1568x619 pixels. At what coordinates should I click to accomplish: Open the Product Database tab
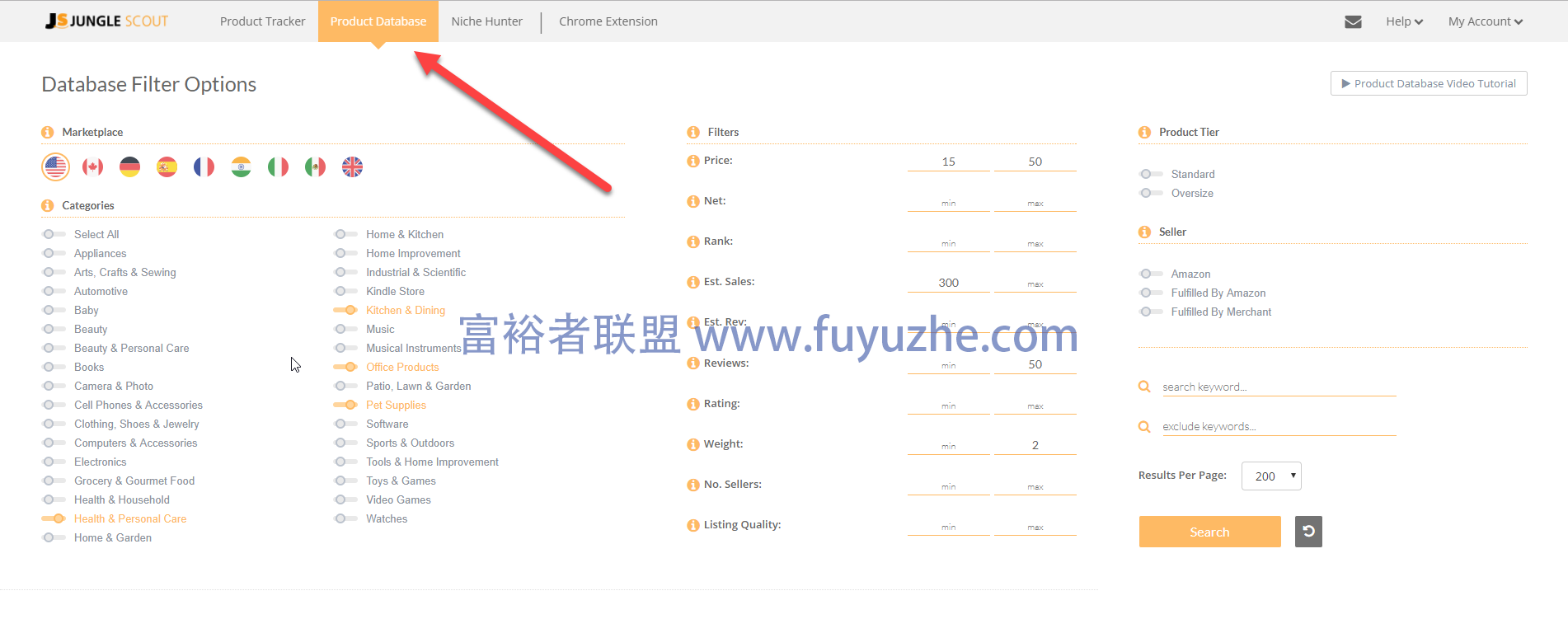(378, 21)
